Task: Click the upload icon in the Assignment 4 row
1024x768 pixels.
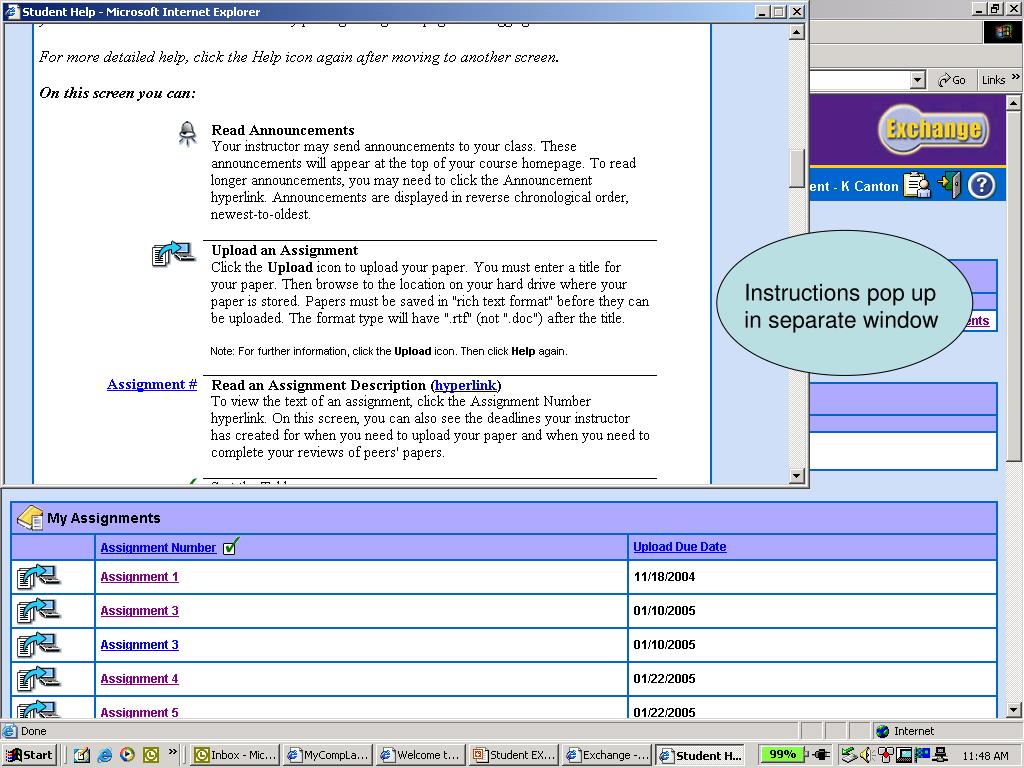Action: 39,679
